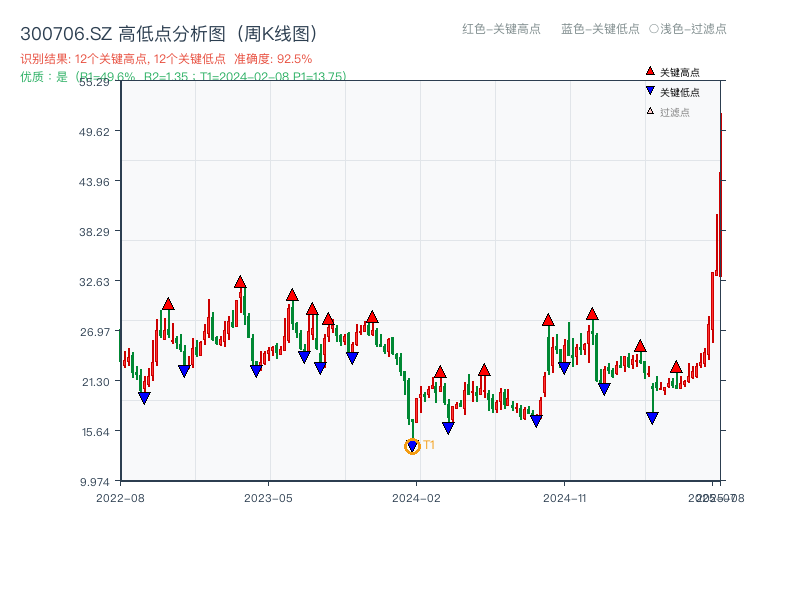Click the green 优质 result line

[183, 77]
